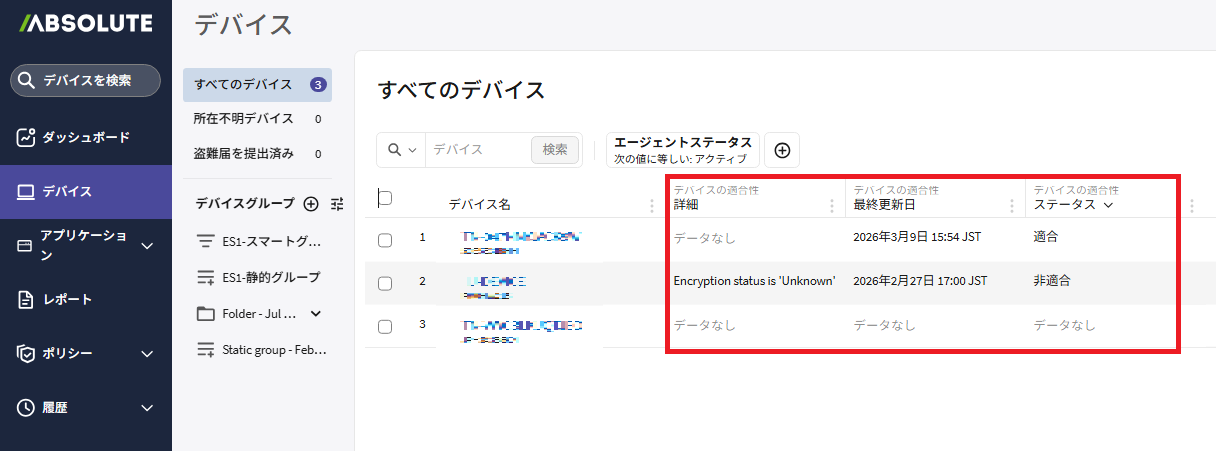Image resolution: width=1216 pixels, height=451 pixels.
Task: Open column menu for ステータス header
Action: click(1191, 206)
